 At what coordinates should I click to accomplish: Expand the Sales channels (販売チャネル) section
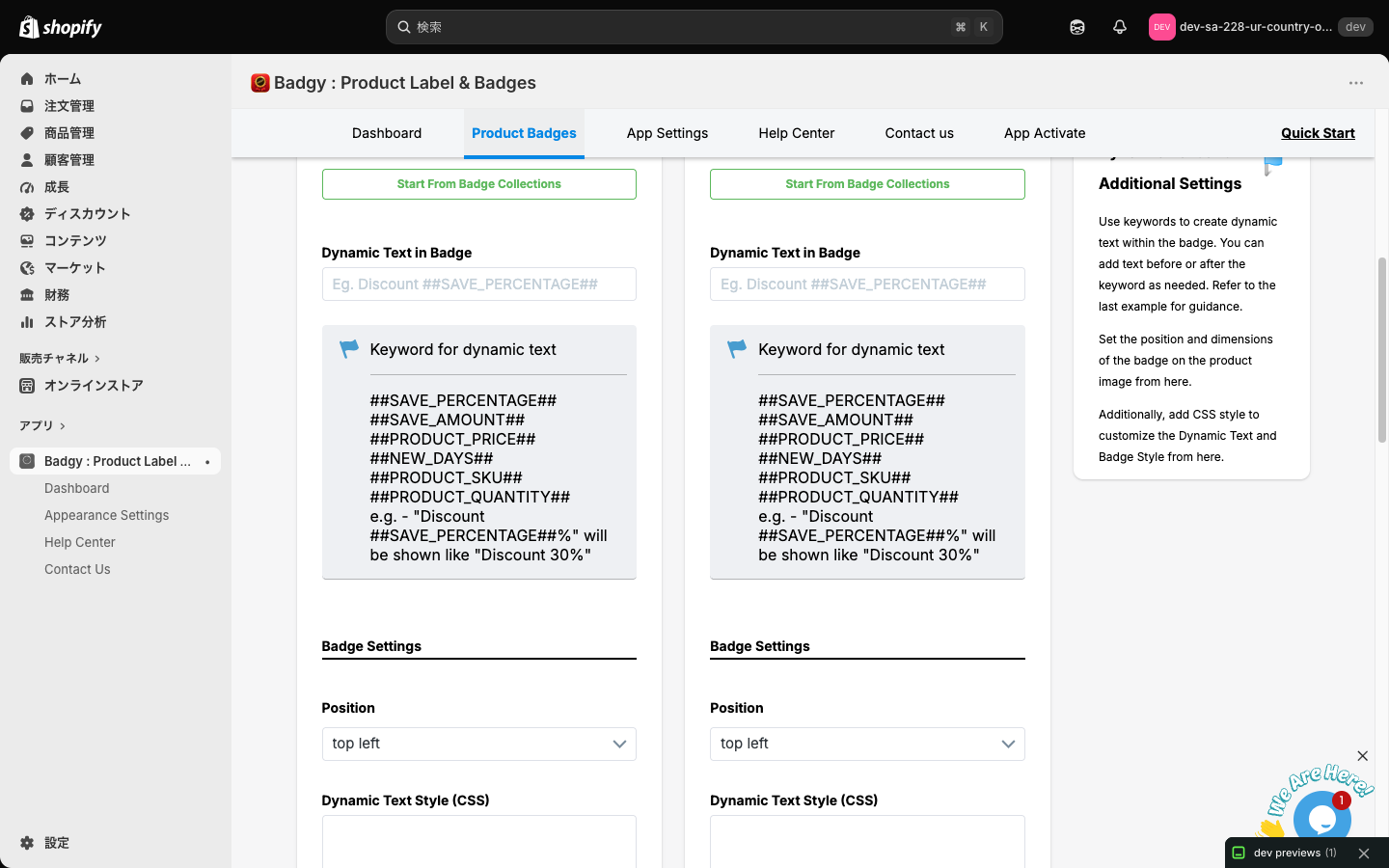(60, 359)
